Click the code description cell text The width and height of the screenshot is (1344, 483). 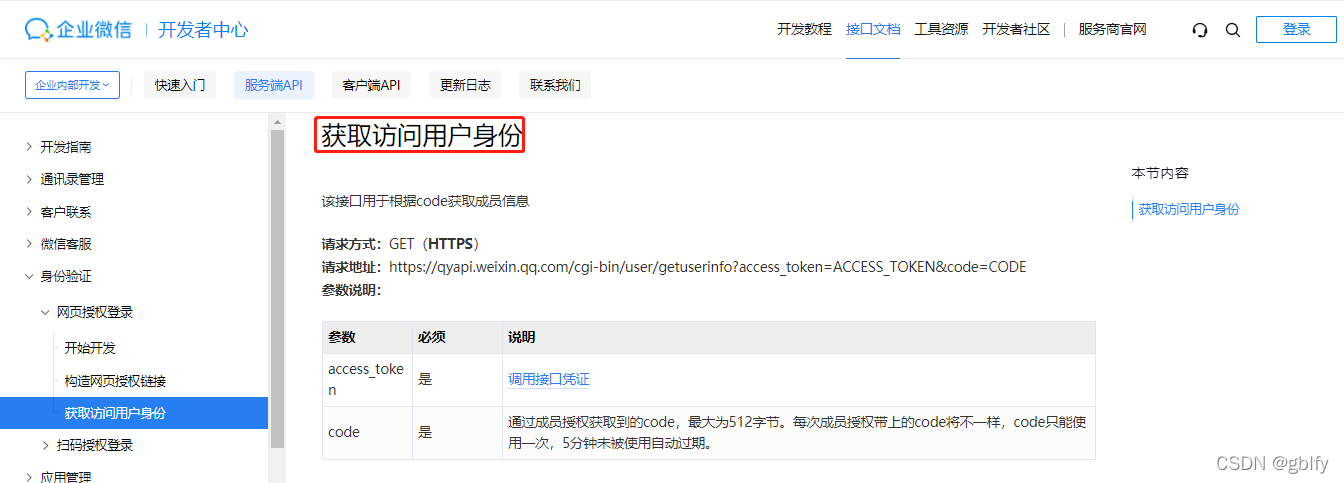point(797,432)
